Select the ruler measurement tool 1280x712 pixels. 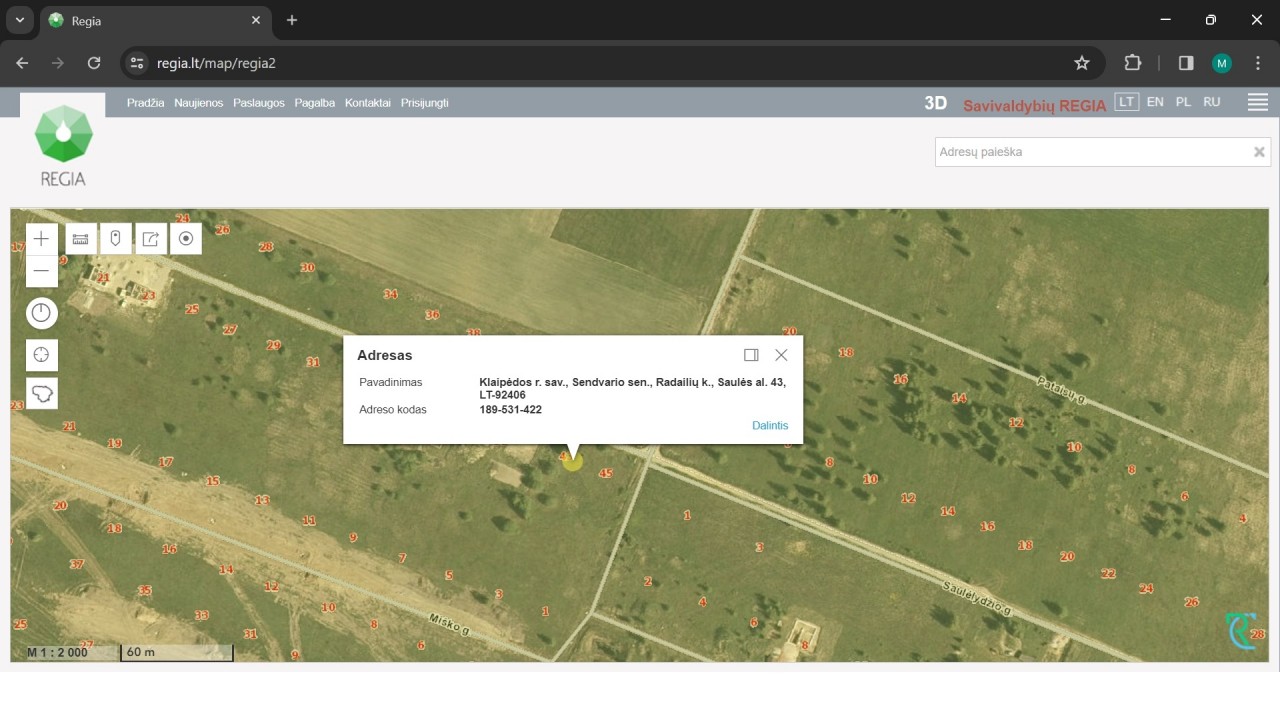click(81, 239)
